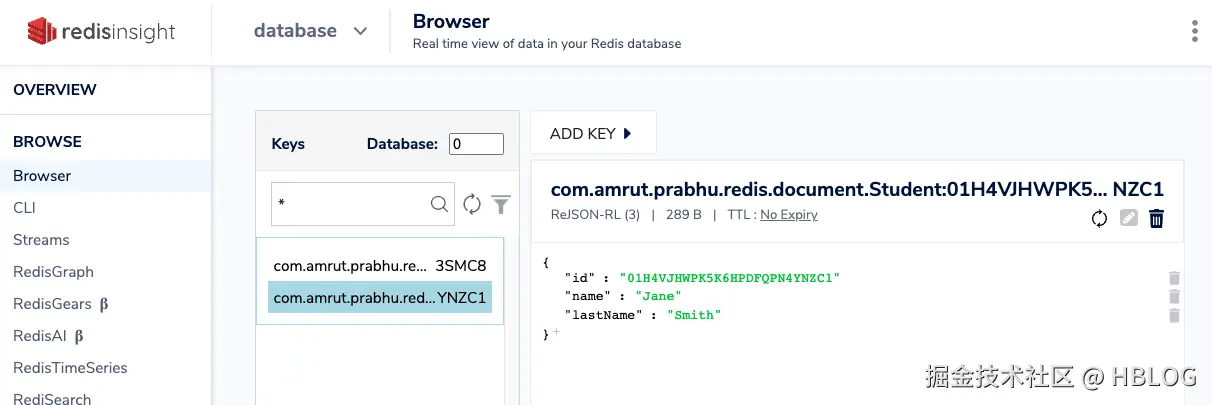Go to Streams in the sidebar
1212x405 pixels.
(41, 240)
